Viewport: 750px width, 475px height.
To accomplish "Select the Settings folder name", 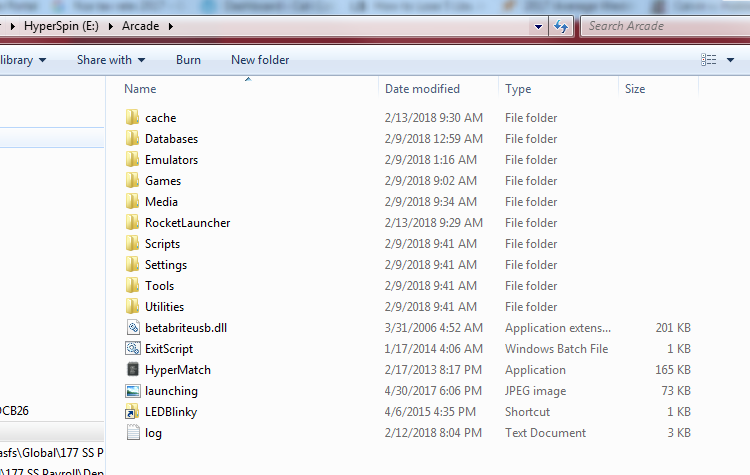I will (166, 265).
